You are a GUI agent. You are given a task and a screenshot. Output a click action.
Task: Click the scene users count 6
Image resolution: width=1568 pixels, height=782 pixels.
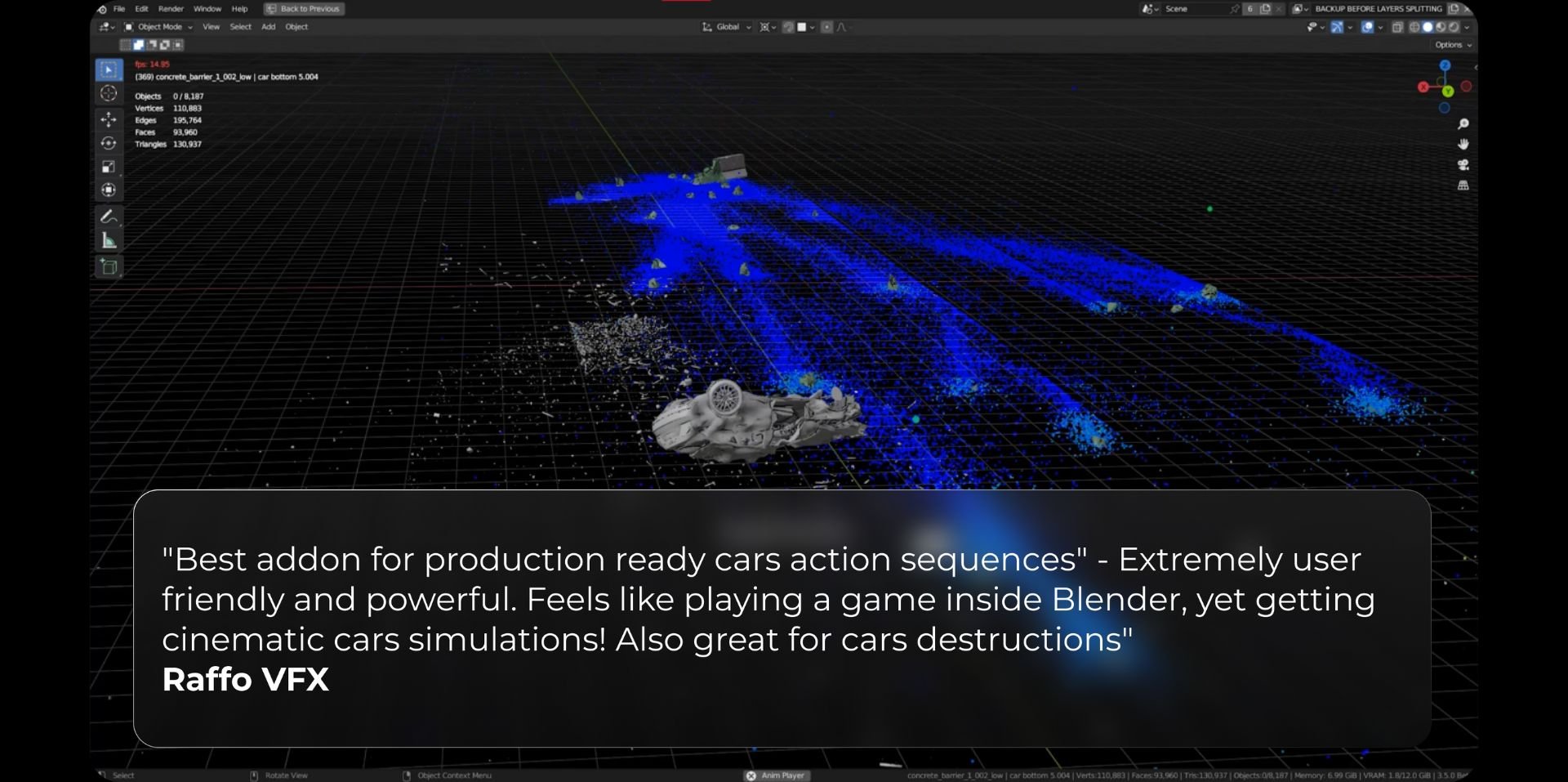pyautogui.click(x=1250, y=9)
